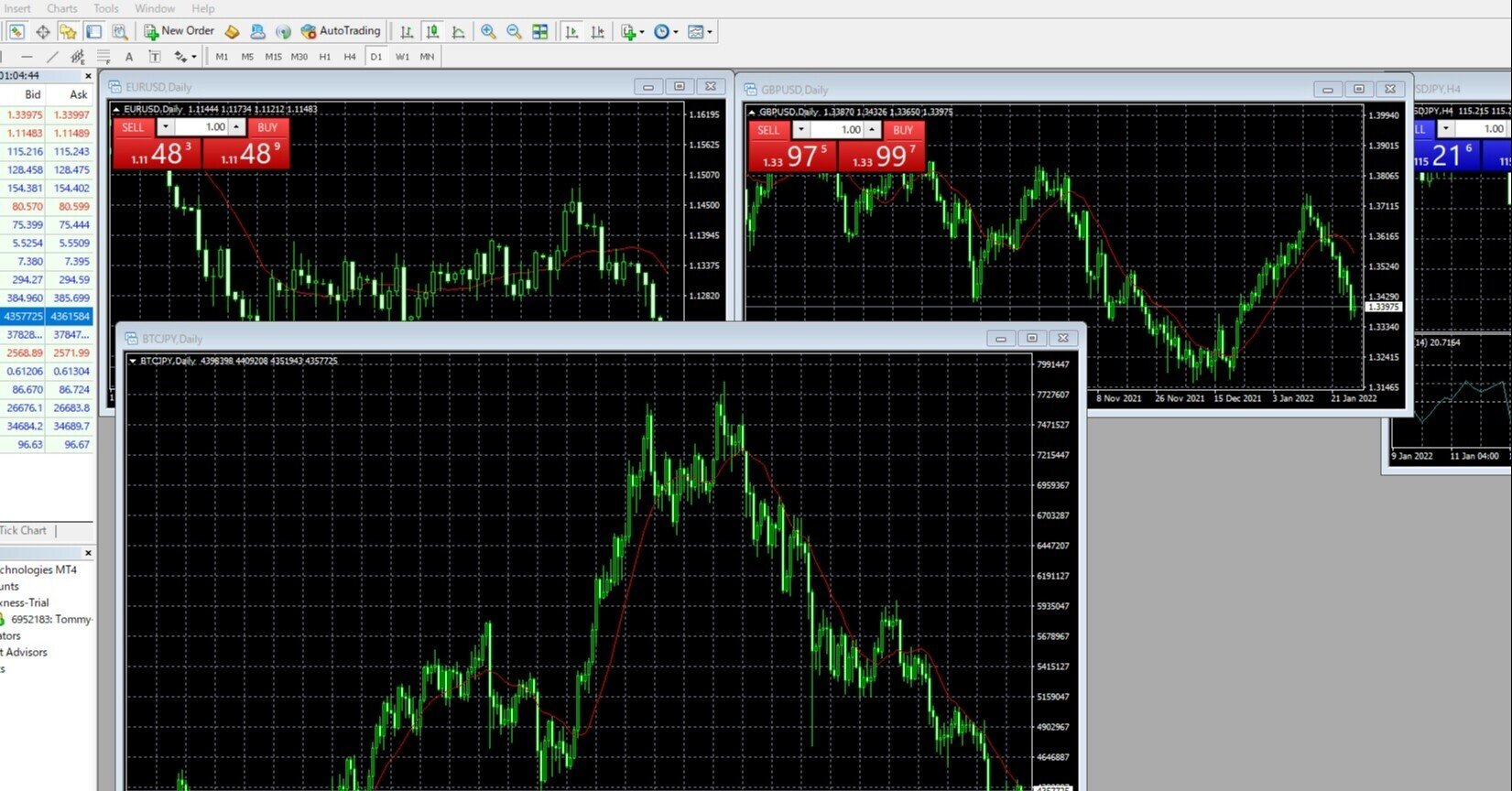The width and height of the screenshot is (1512, 791).
Task: Show the Terminal panel icon
Action: pos(93,32)
